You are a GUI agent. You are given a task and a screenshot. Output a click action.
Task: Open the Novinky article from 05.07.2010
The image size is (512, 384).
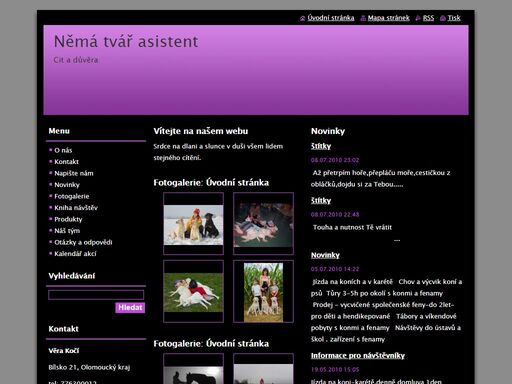pos(325,255)
